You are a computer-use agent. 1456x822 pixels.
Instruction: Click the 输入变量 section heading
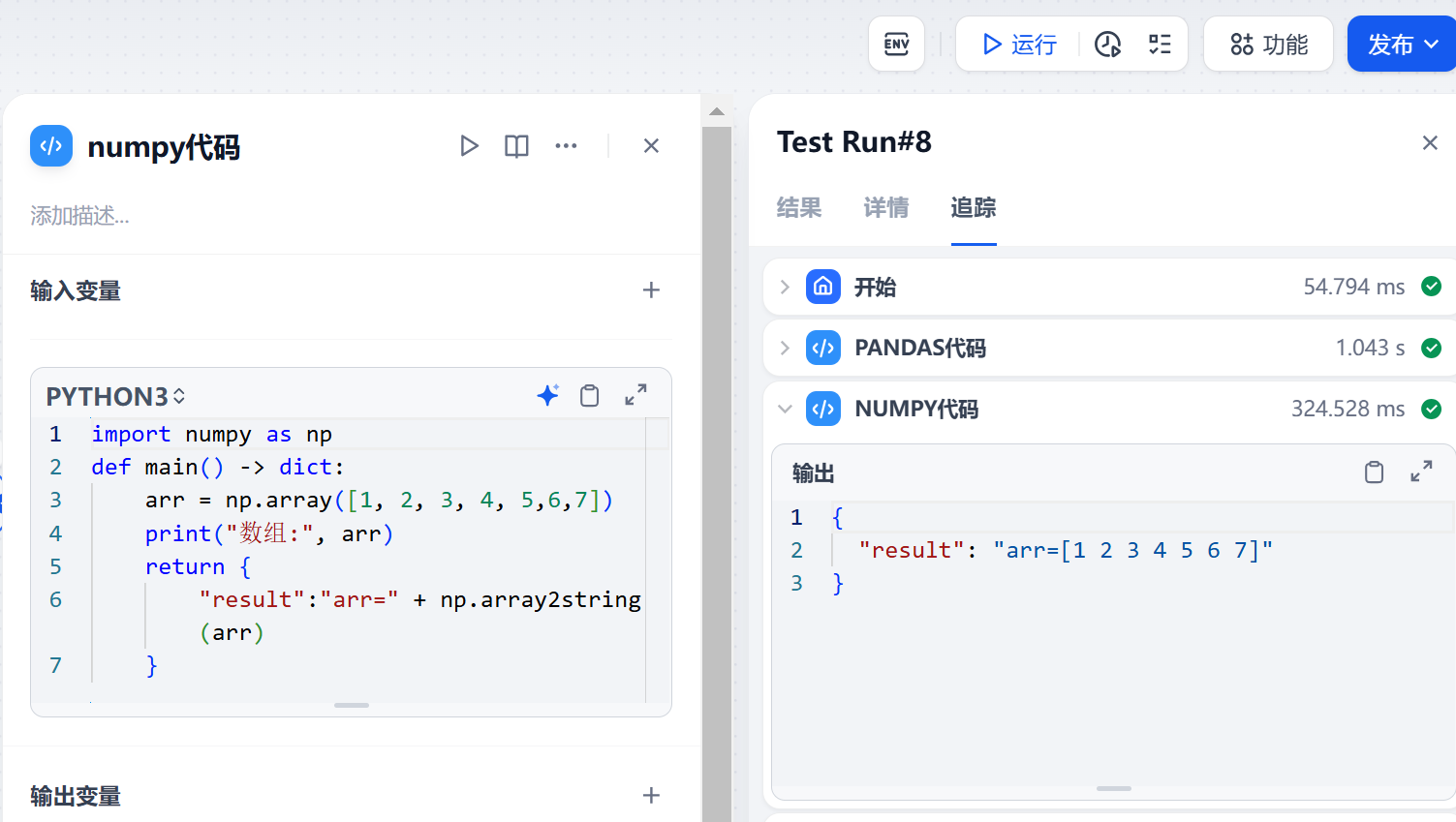click(x=76, y=290)
